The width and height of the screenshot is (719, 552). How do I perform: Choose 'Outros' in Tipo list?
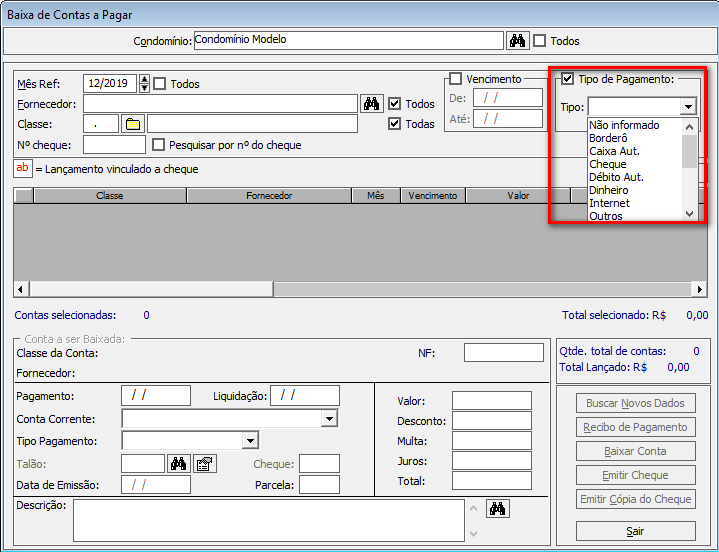coord(606,216)
